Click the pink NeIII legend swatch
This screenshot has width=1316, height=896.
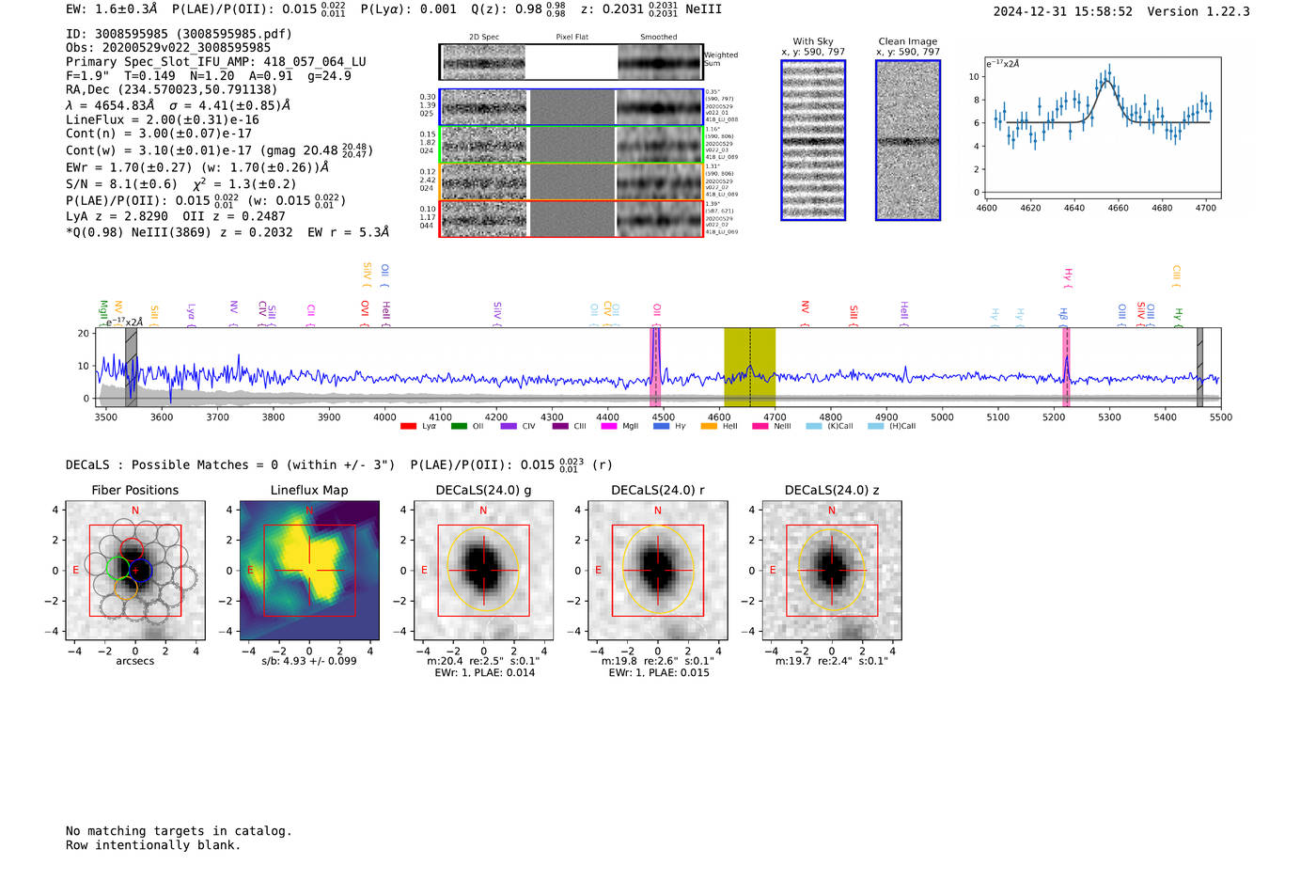click(x=760, y=426)
